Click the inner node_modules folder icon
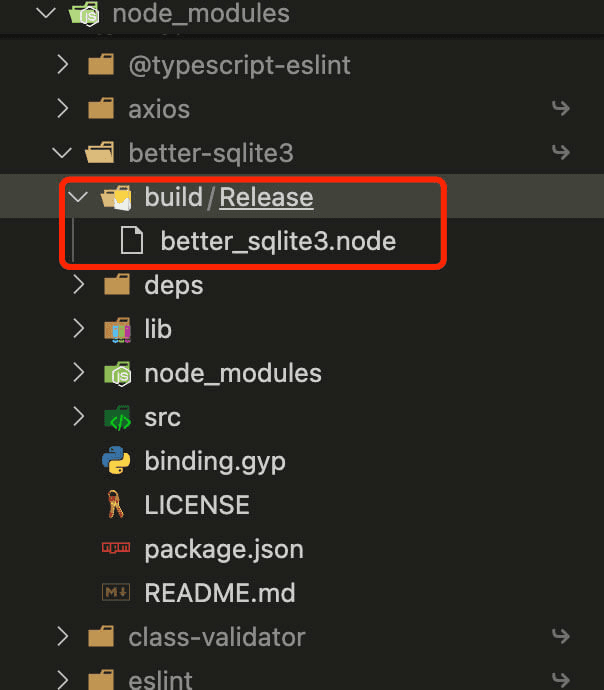 [117, 373]
